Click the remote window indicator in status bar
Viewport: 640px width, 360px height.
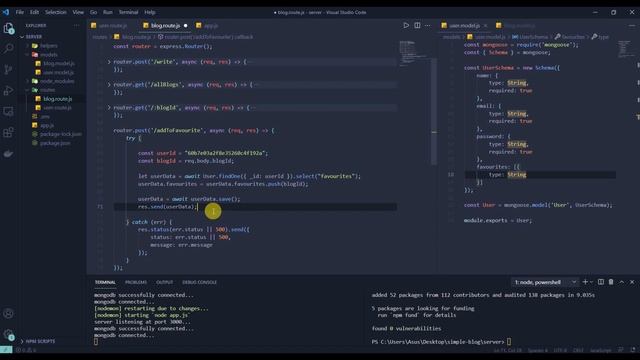(6, 350)
